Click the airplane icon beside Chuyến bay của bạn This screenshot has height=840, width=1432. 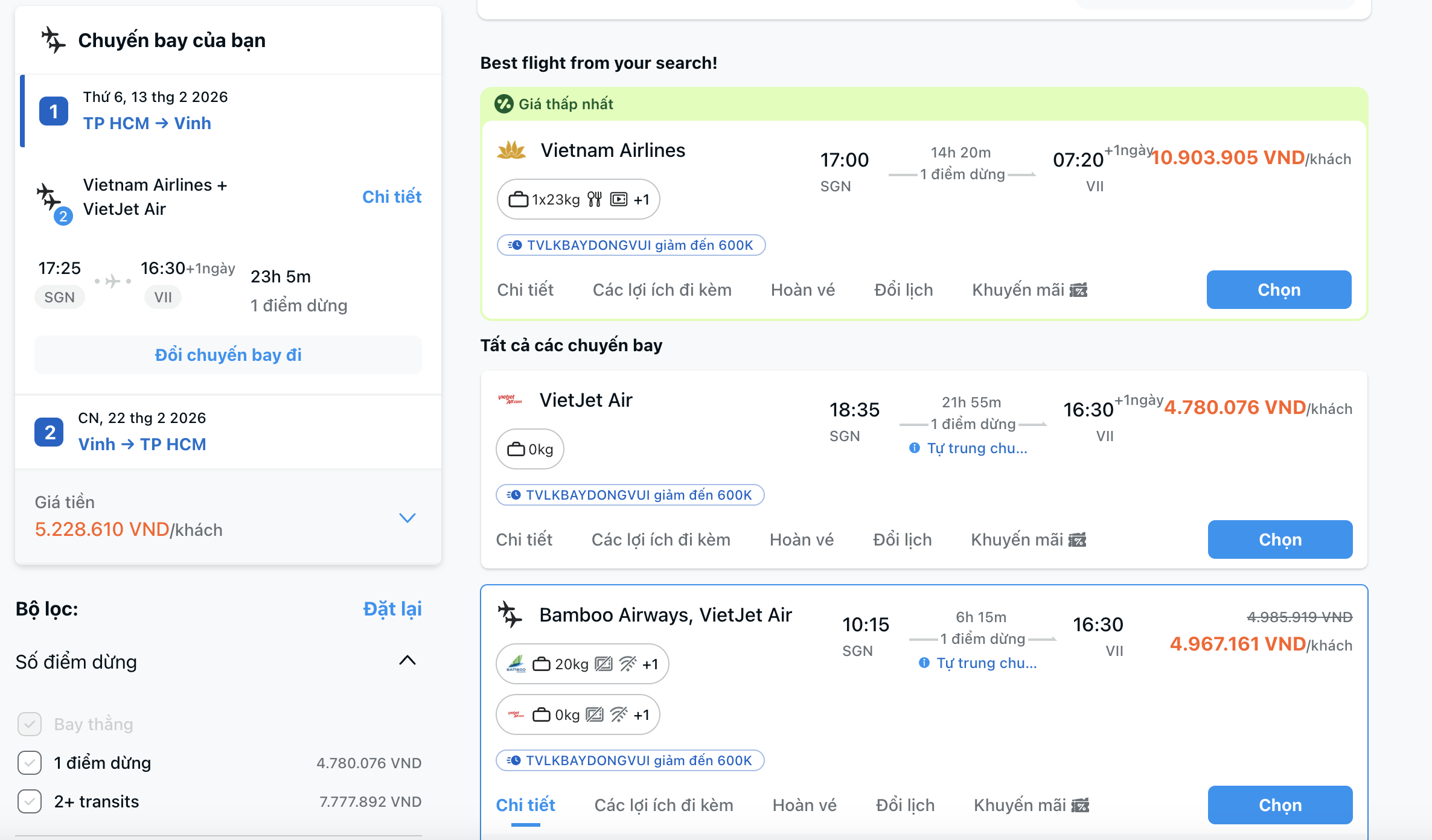coord(53,40)
